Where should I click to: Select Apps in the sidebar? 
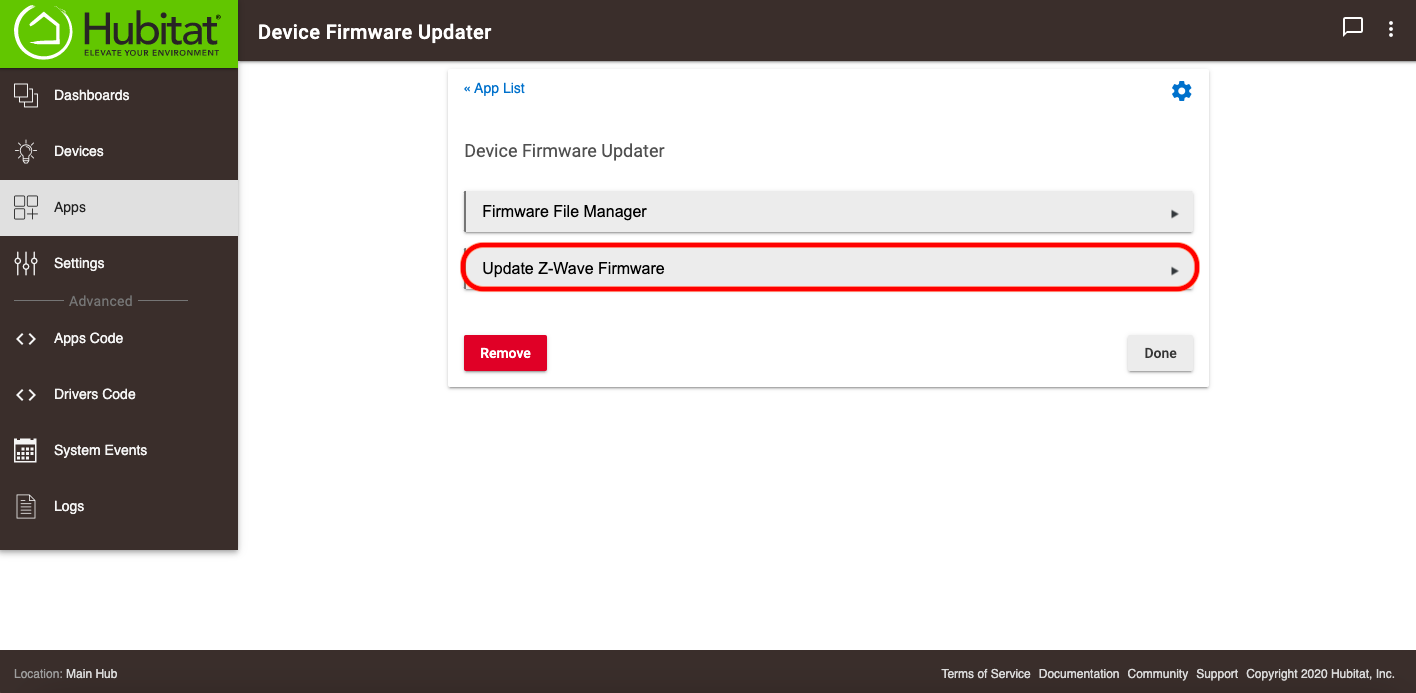click(x=119, y=207)
